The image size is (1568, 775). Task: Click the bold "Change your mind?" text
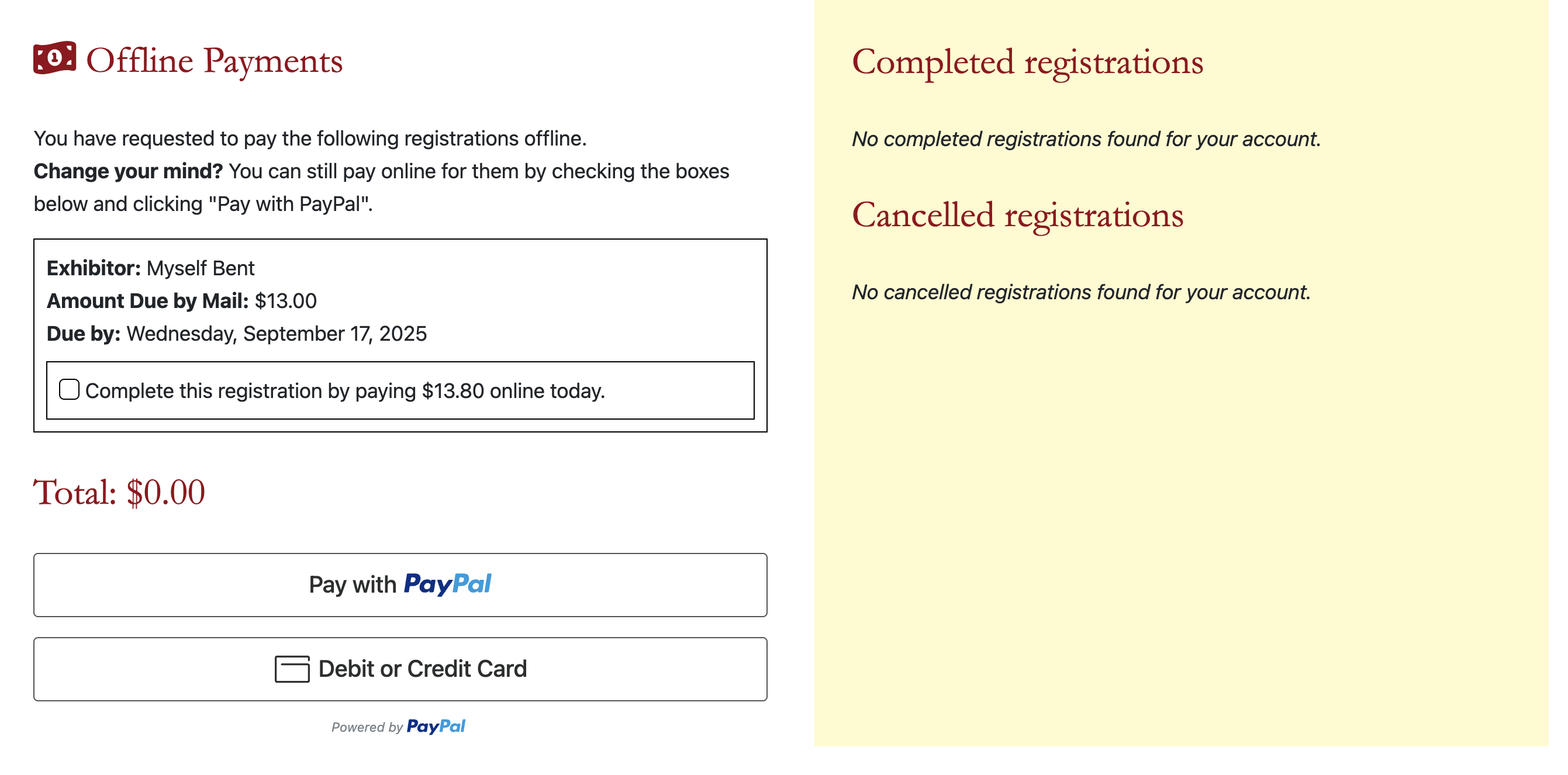coord(128,172)
